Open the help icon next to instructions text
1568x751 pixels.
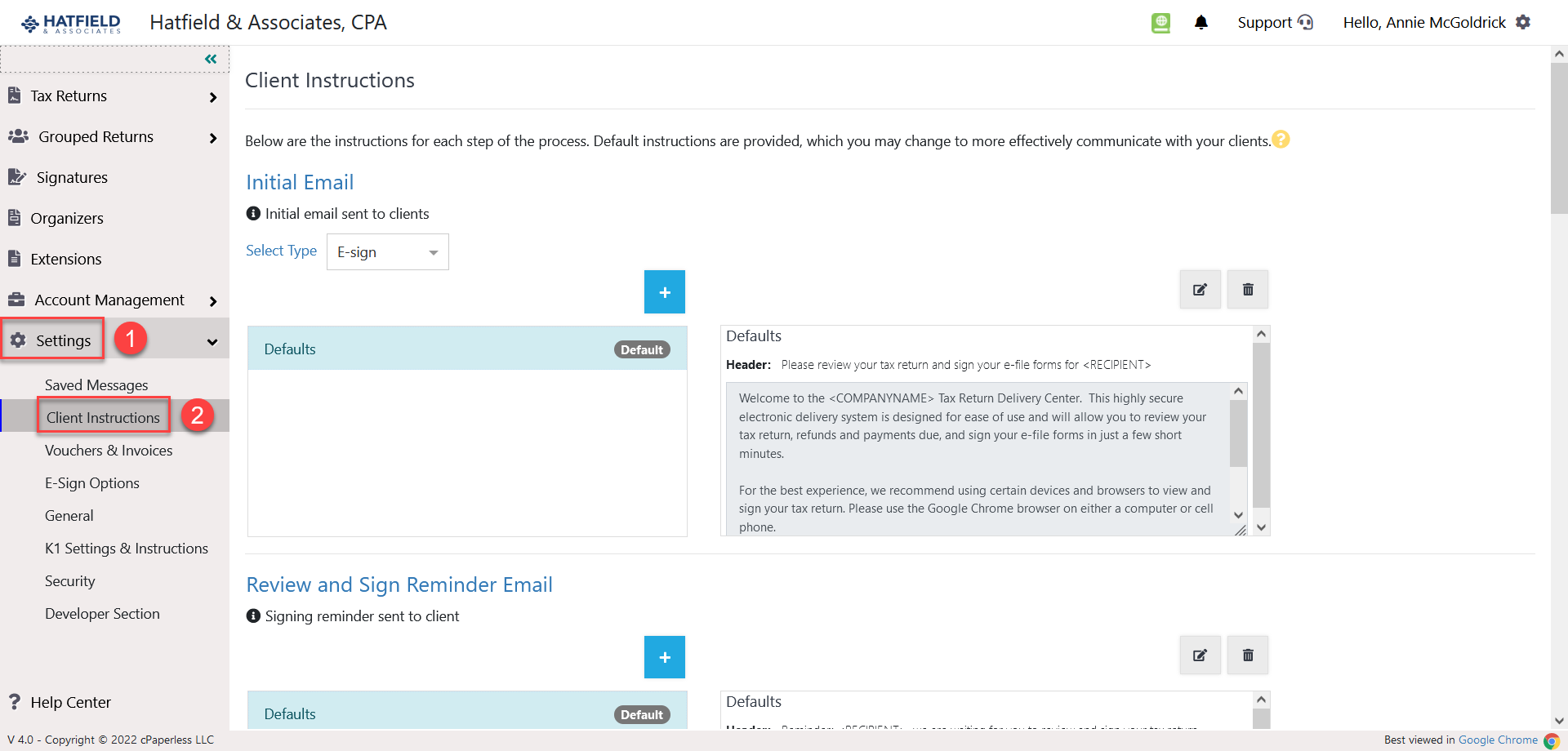[1282, 140]
